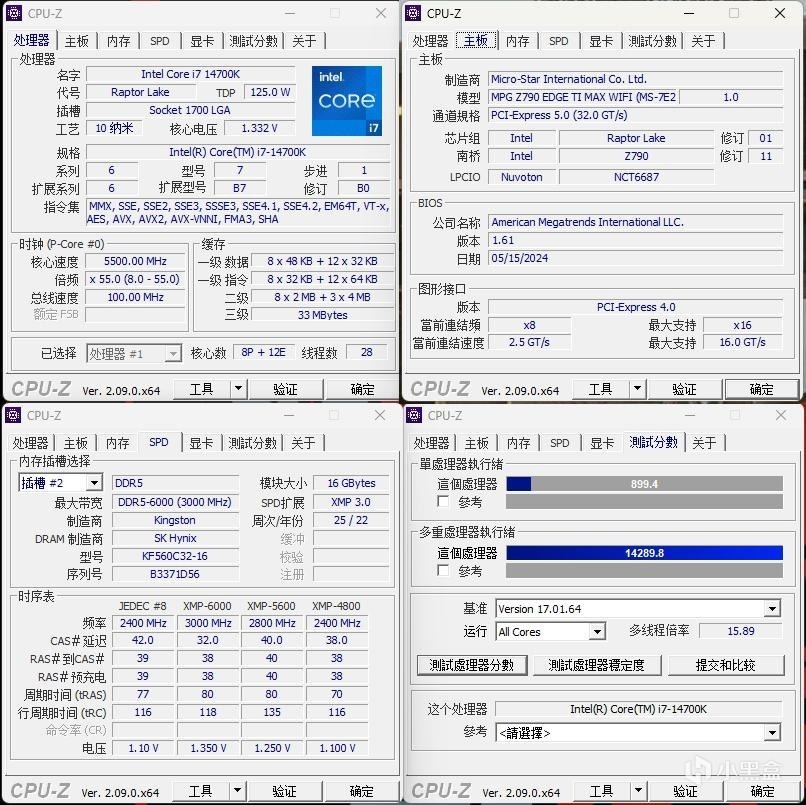Click multi-thread ratio 15.89 value
The height and width of the screenshot is (805, 806).
(x=741, y=631)
